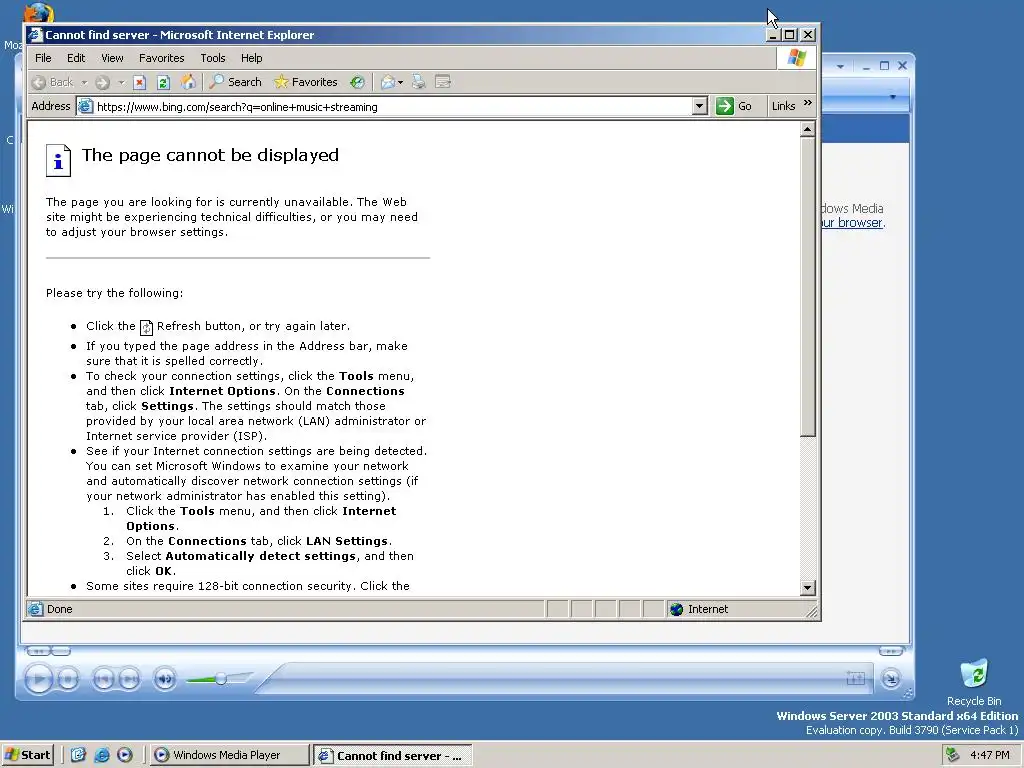Click Play in Windows Media Player
Image resolution: width=1024 pixels, height=768 pixels.
39,679
